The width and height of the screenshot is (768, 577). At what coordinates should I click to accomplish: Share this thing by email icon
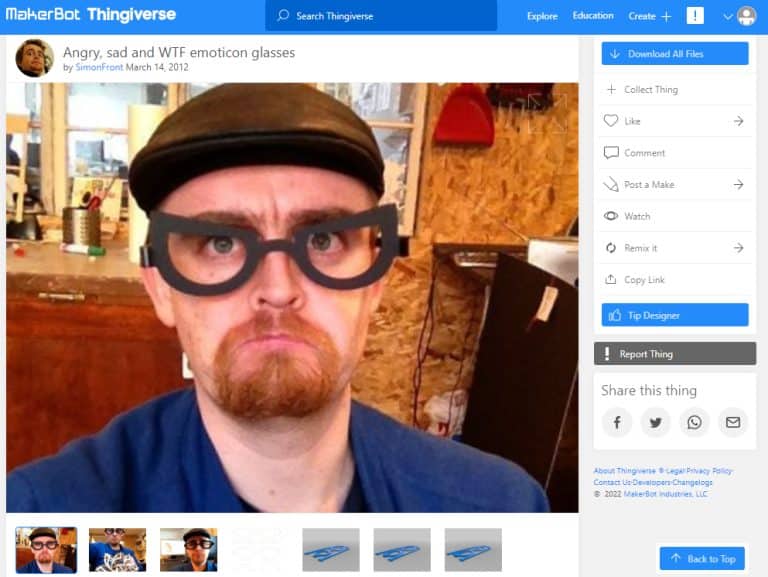[733, 422]
